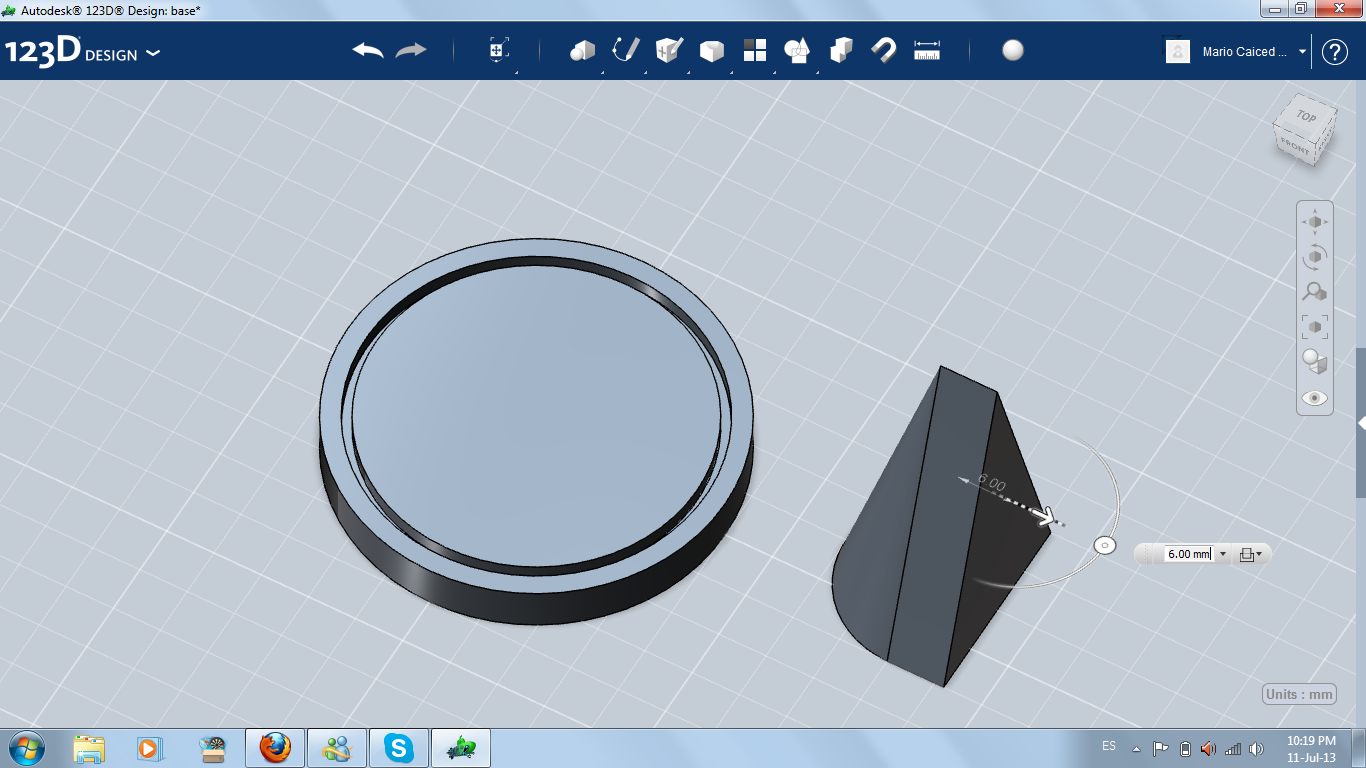
Task: Select the Measure ruler tool
Action: click(x=927, y=51)
